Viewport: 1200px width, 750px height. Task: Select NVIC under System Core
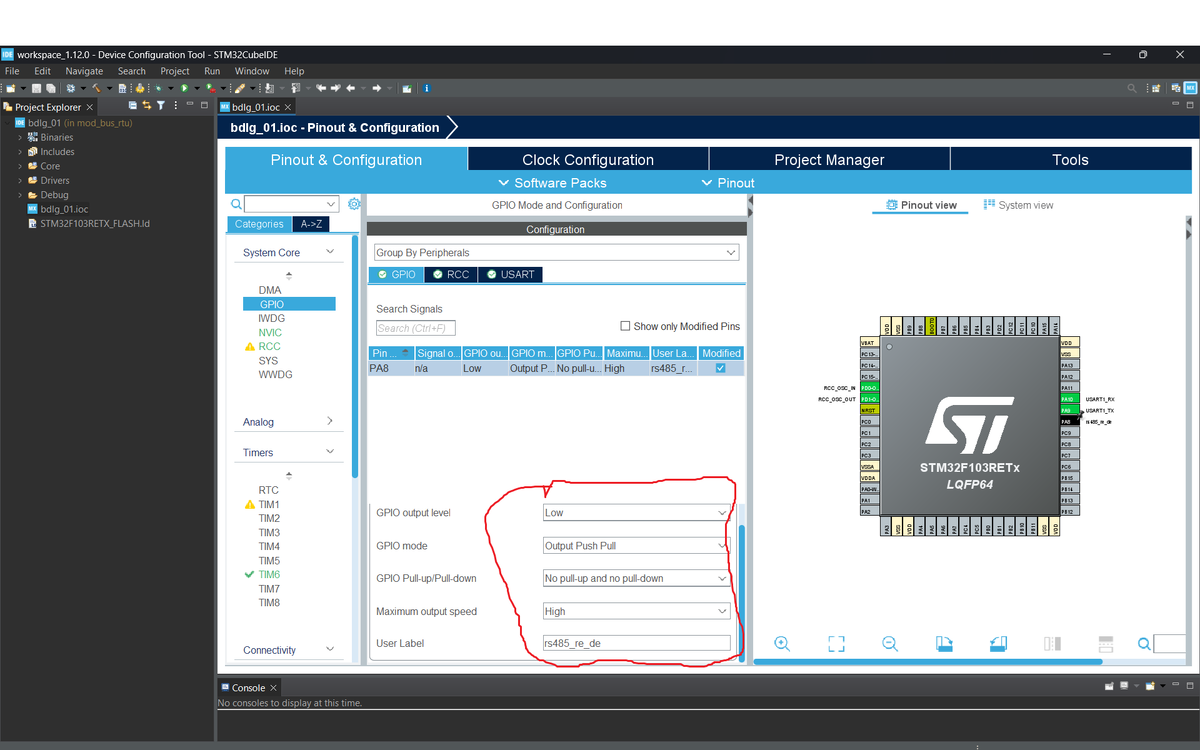pyautogui.click(x=270, y=332)
